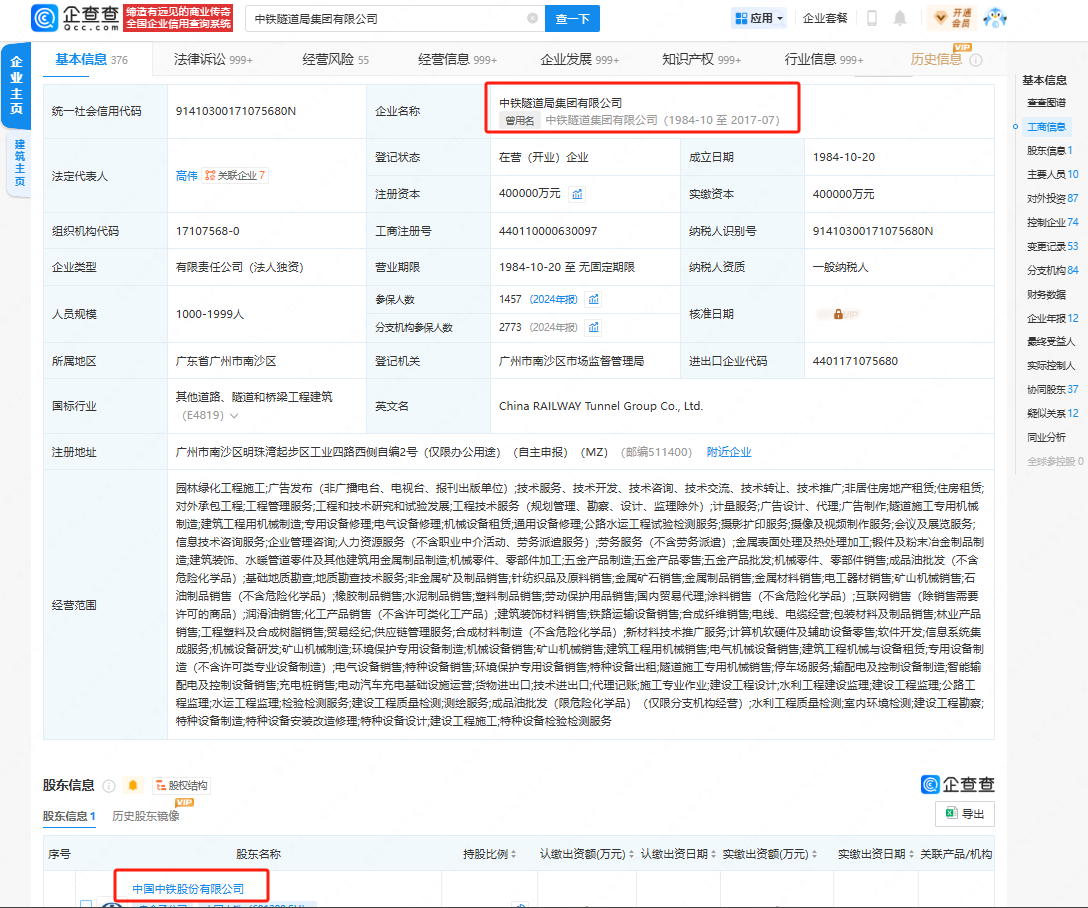Jump to 实际控制人 in right sidebar

[x=1051, y=366]
